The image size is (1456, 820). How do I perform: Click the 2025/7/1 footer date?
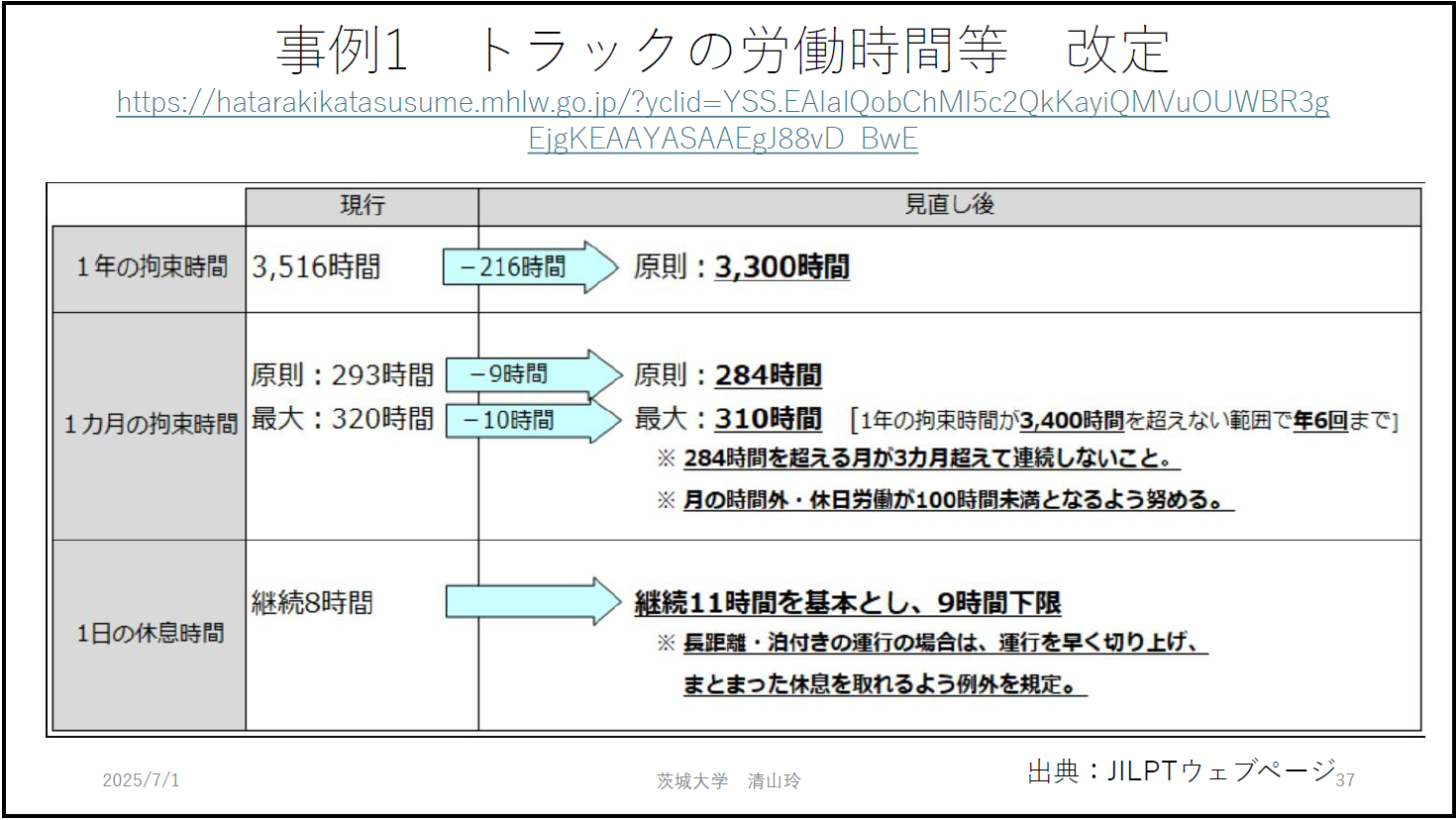click(141, 780)
